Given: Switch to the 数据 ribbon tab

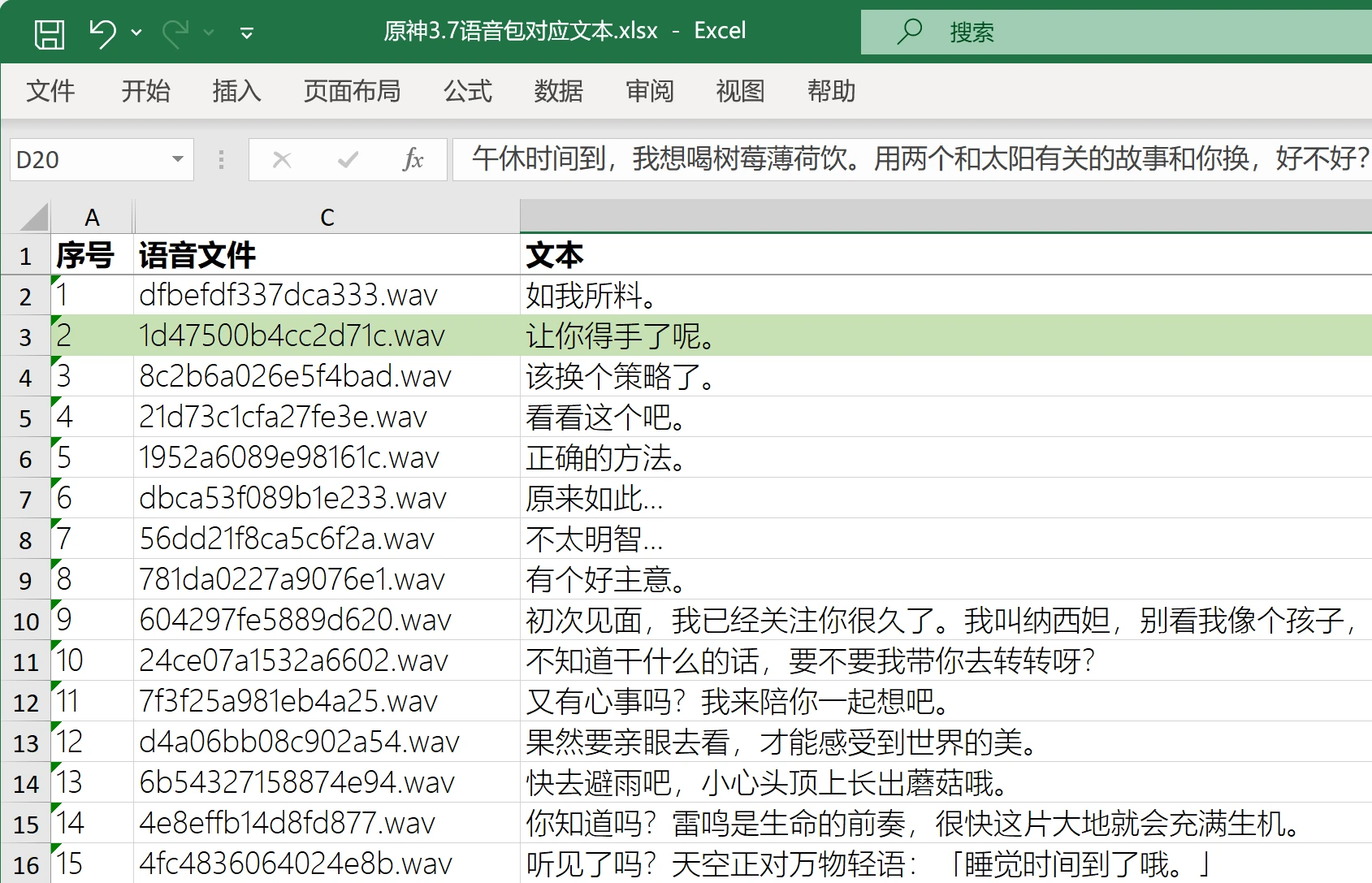Looking at the screenshot, I should (559, 91).
